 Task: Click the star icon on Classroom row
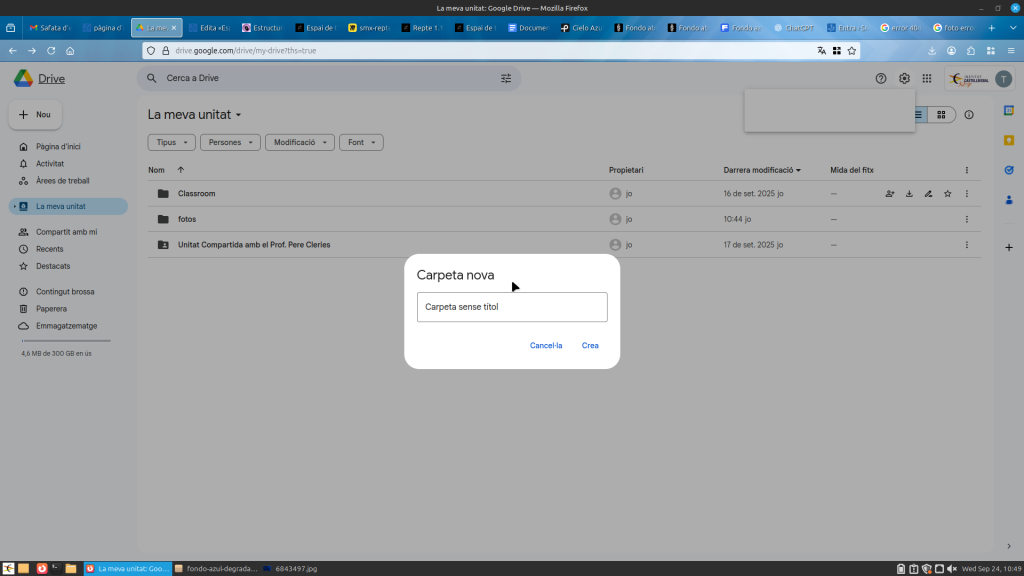pos(947,194)
